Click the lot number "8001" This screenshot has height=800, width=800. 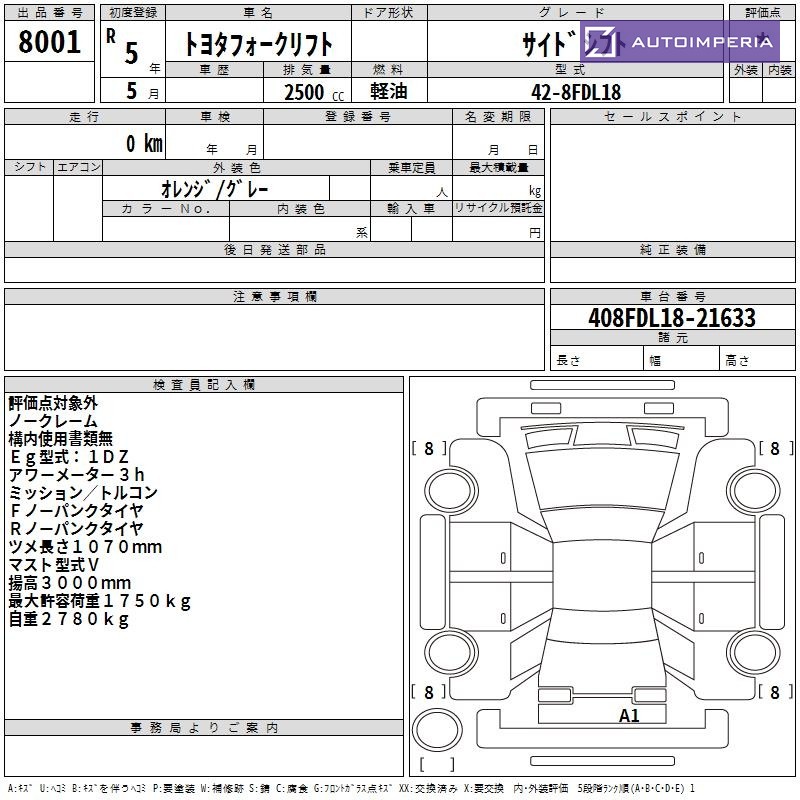(x=49, y=41)
